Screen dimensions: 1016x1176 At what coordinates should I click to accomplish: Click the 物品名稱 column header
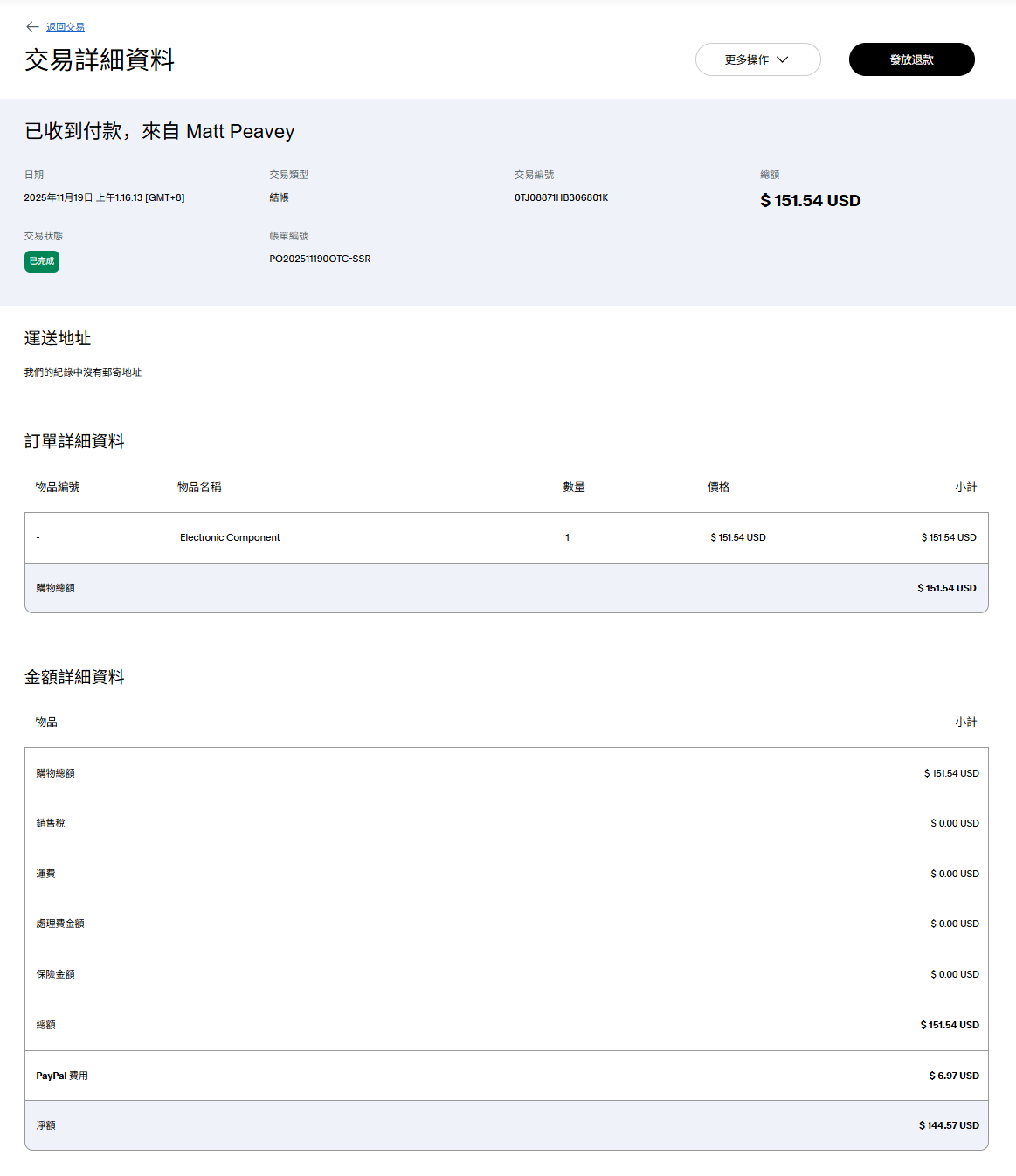(x=199, y=487)
